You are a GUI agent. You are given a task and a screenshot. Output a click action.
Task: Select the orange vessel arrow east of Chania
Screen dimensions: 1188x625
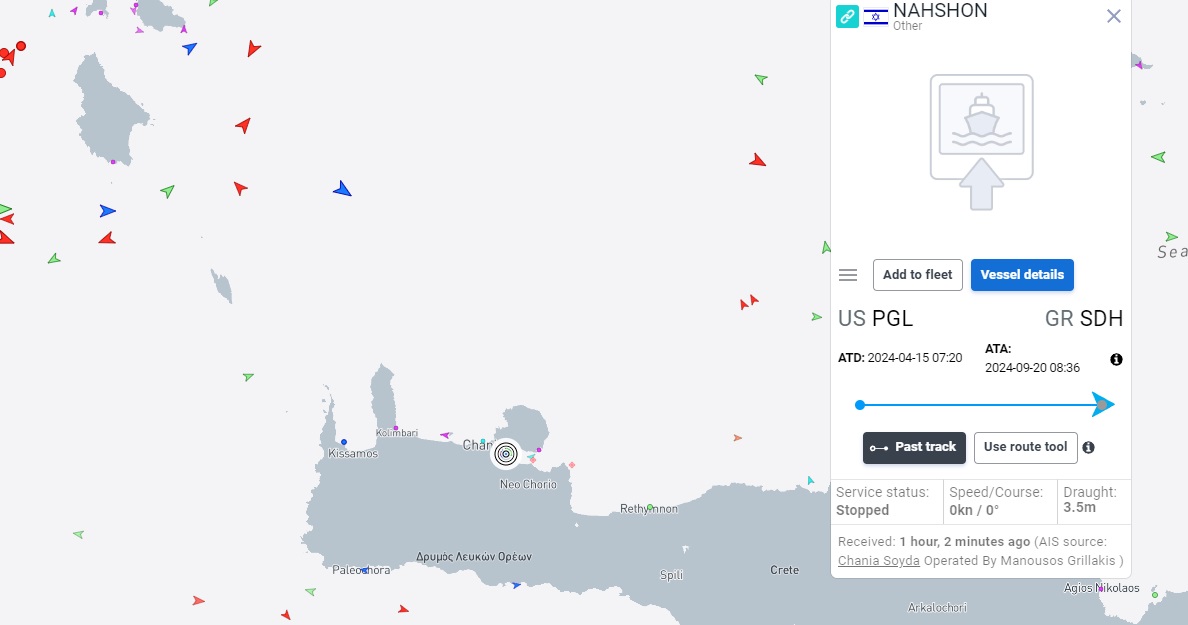click(x=737, y=438)
